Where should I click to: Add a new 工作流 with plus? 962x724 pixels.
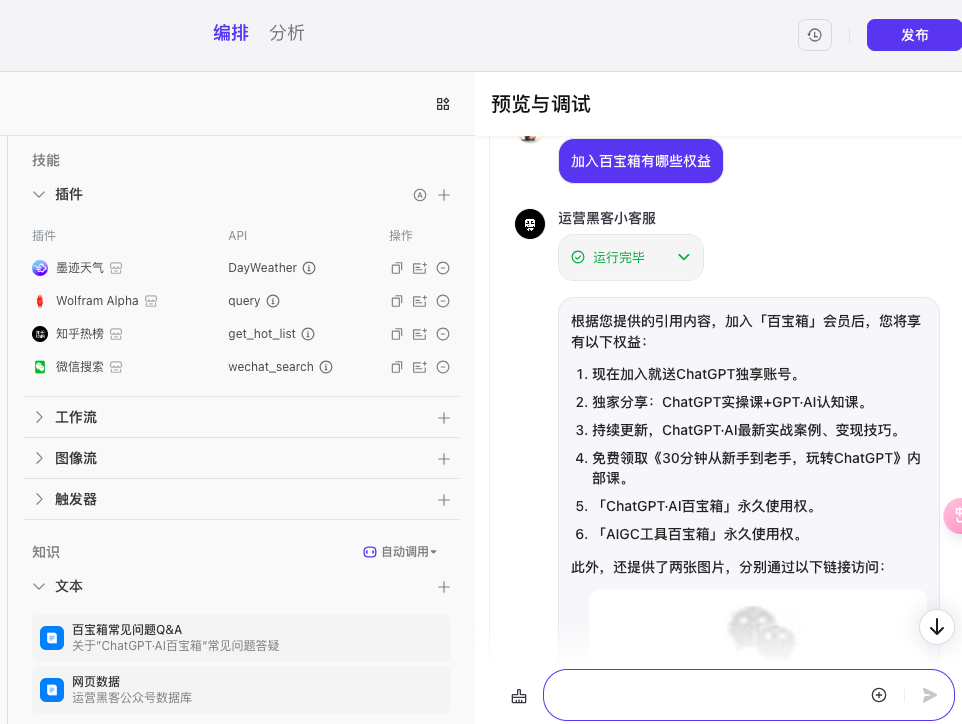pyautogui.click(x=444, y=418)
